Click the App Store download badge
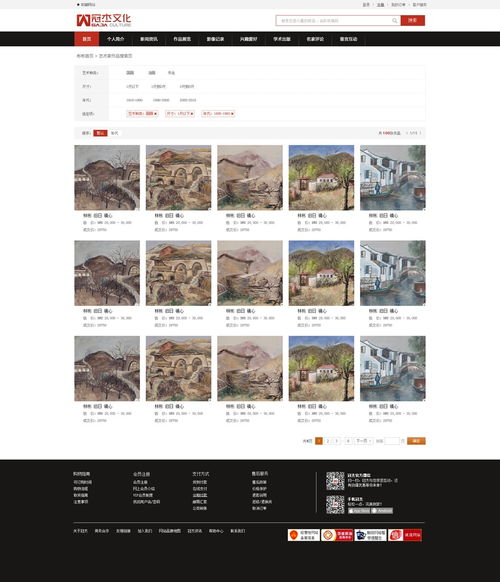Viewport: 500px width, 582px height. [359, 511]
